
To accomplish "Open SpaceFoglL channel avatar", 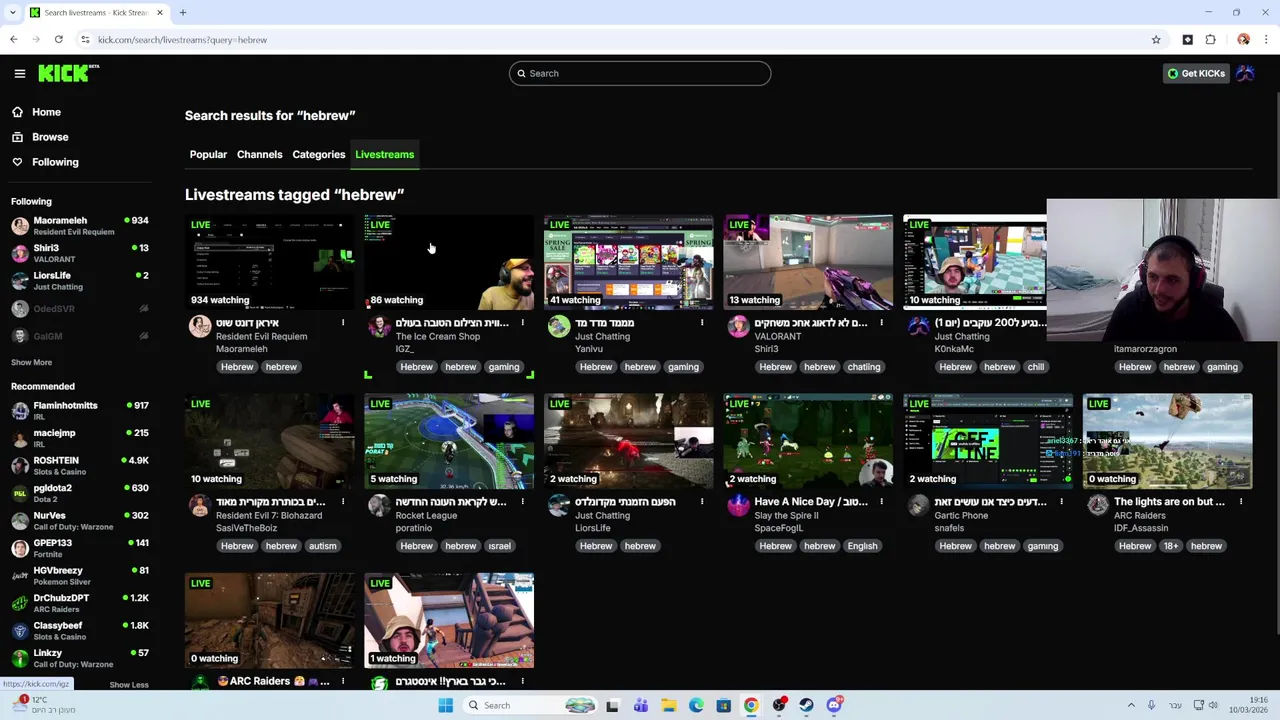I will tap(738, 505).
